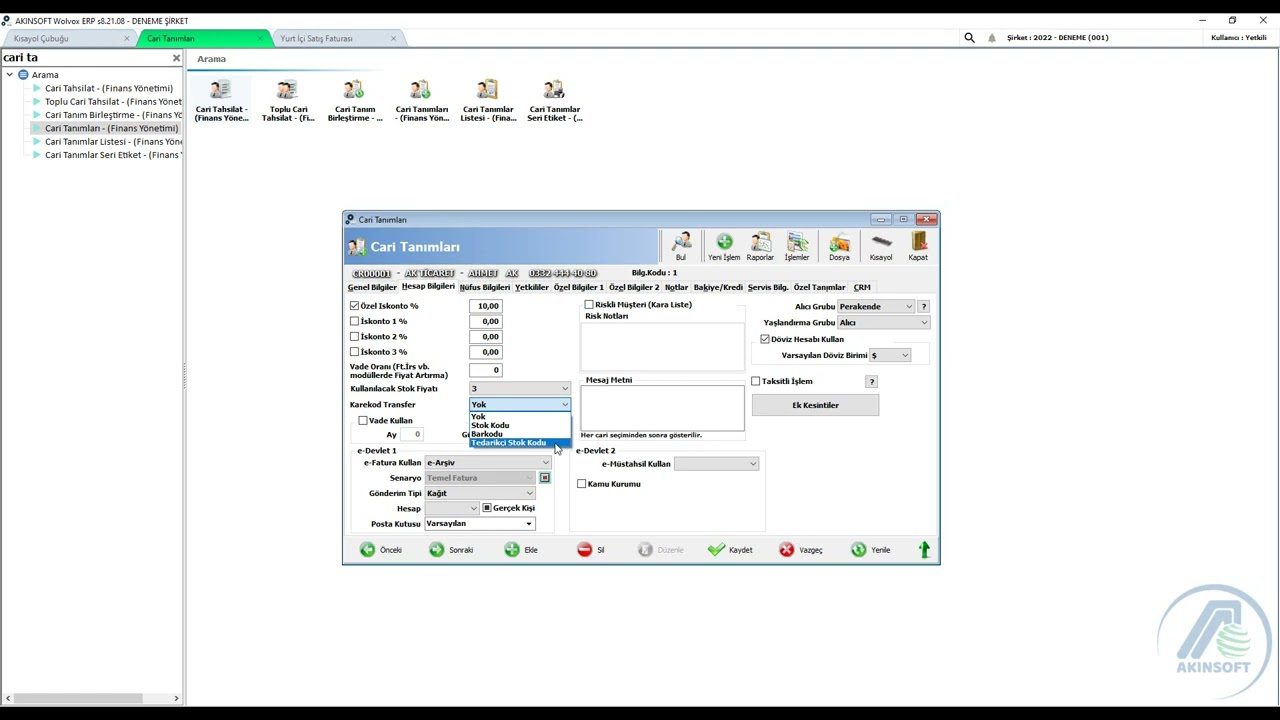Enable the İskonto 2 % checkbox
Viewport: 1280px width, 720px height.
(x=354, y=336)
